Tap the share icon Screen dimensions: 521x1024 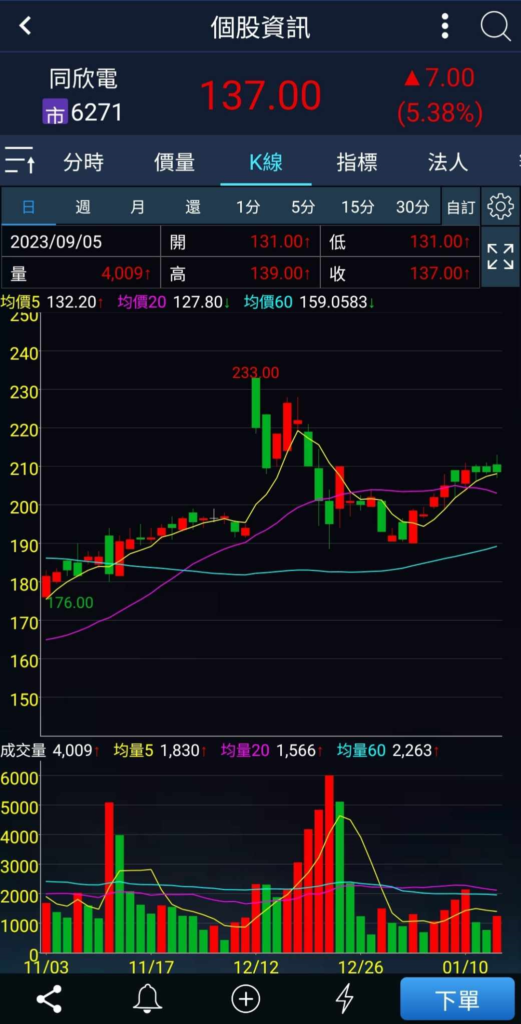[49, 999]
